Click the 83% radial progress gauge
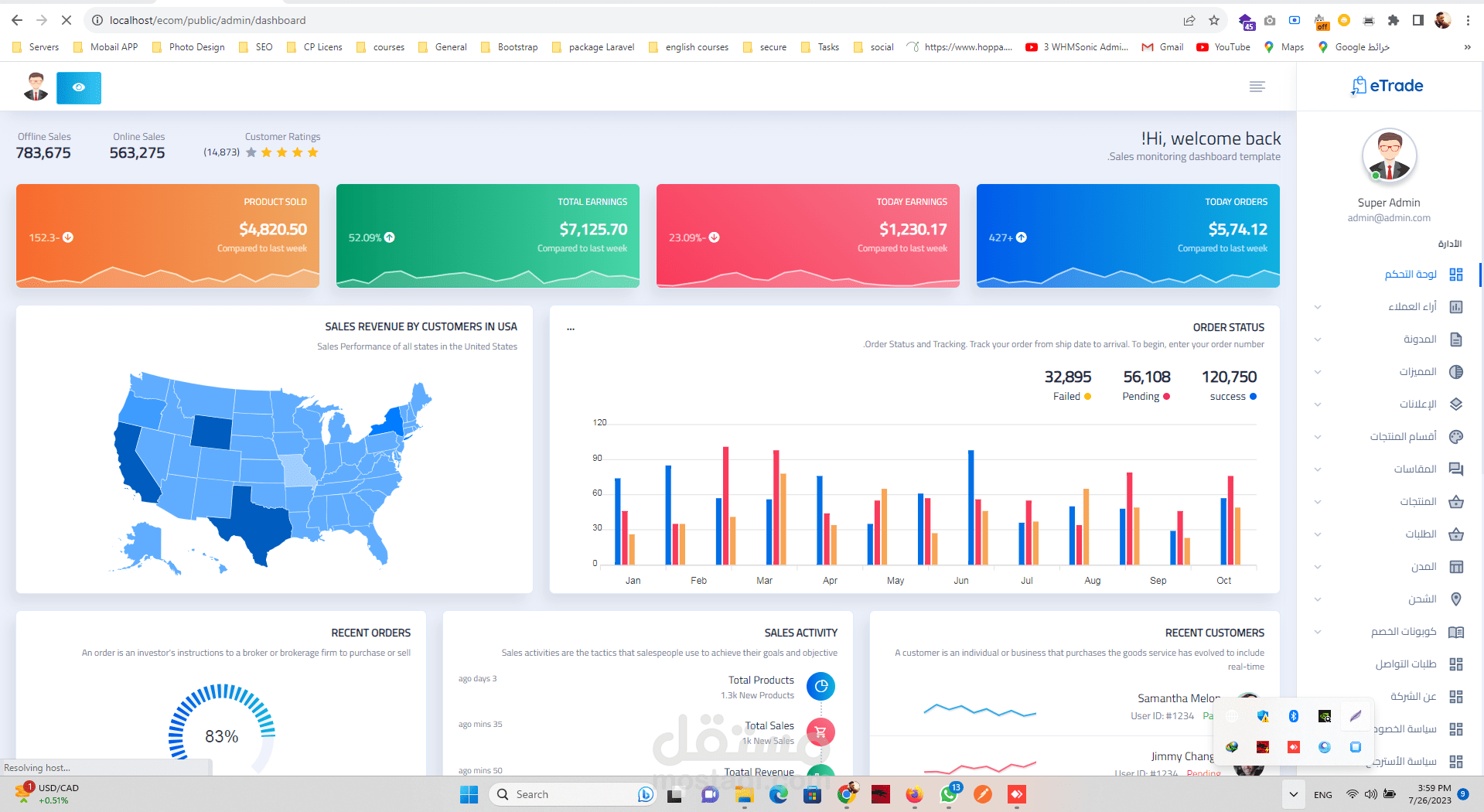The height and width of the screenshot is (812, 1484). pyautogui.click(x=222, y=728)
